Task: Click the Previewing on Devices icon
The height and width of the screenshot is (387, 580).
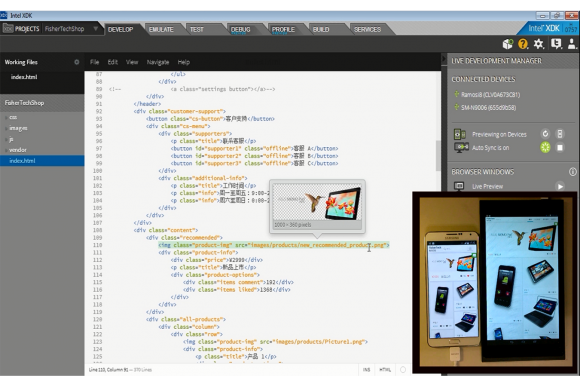Action: [460, 134]
